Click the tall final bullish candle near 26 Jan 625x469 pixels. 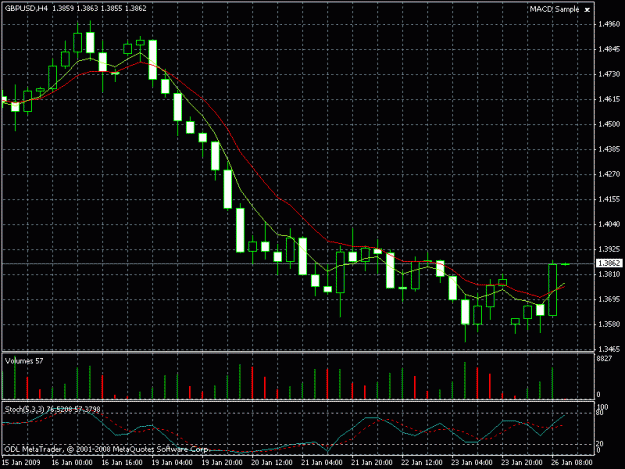click(x=552, y=290)
